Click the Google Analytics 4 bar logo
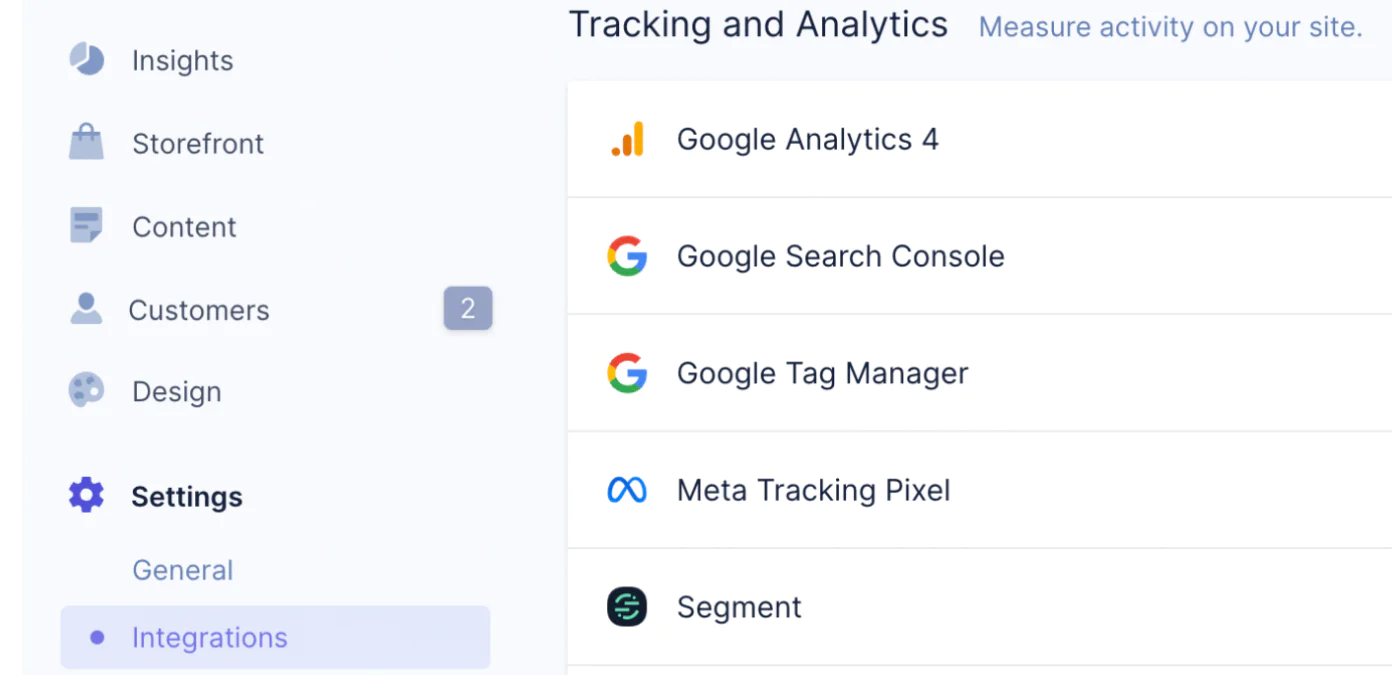Image resolution: width=1392 pixels, height=675 pixels. click(x=628, y=139)
